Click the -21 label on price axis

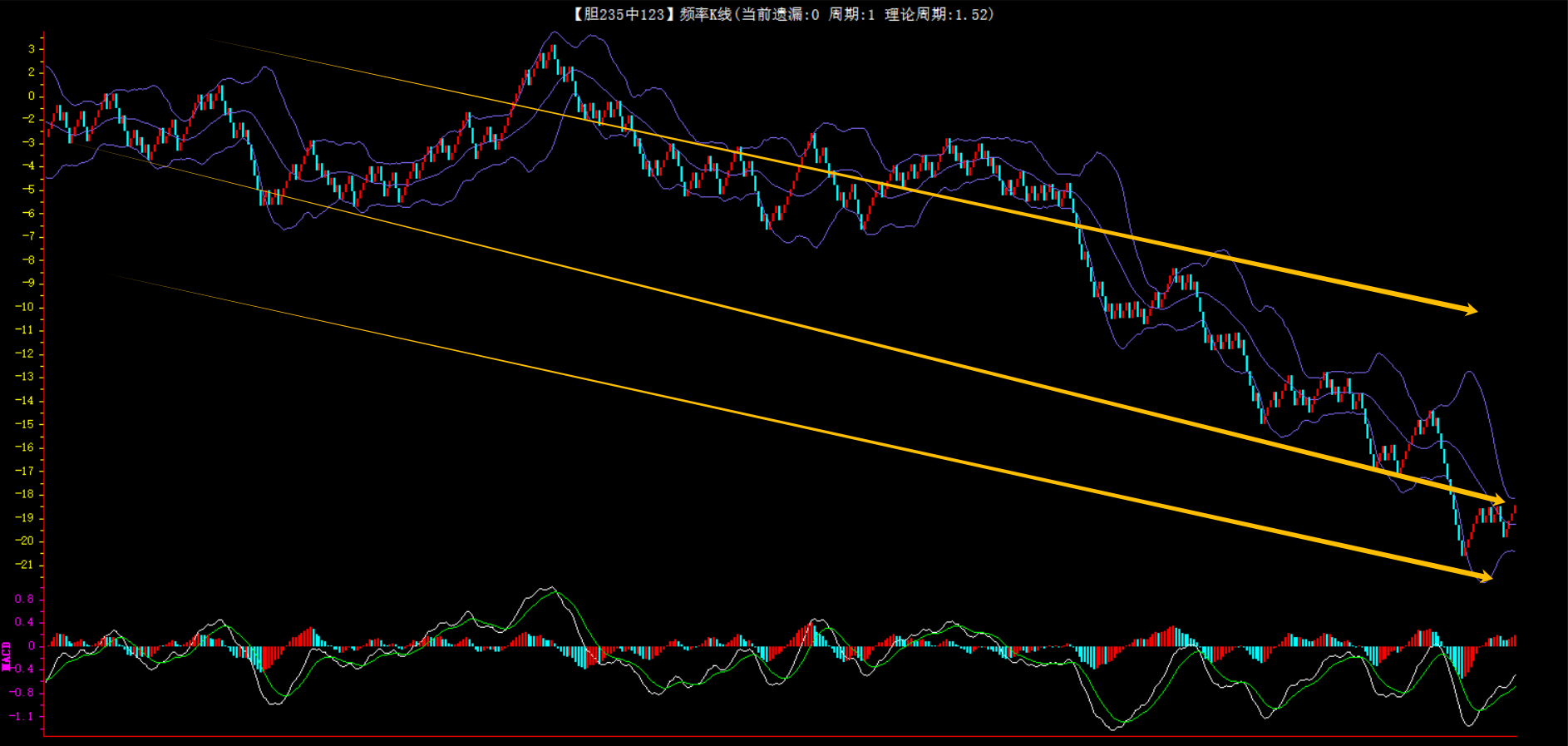[x=26, y=565]
